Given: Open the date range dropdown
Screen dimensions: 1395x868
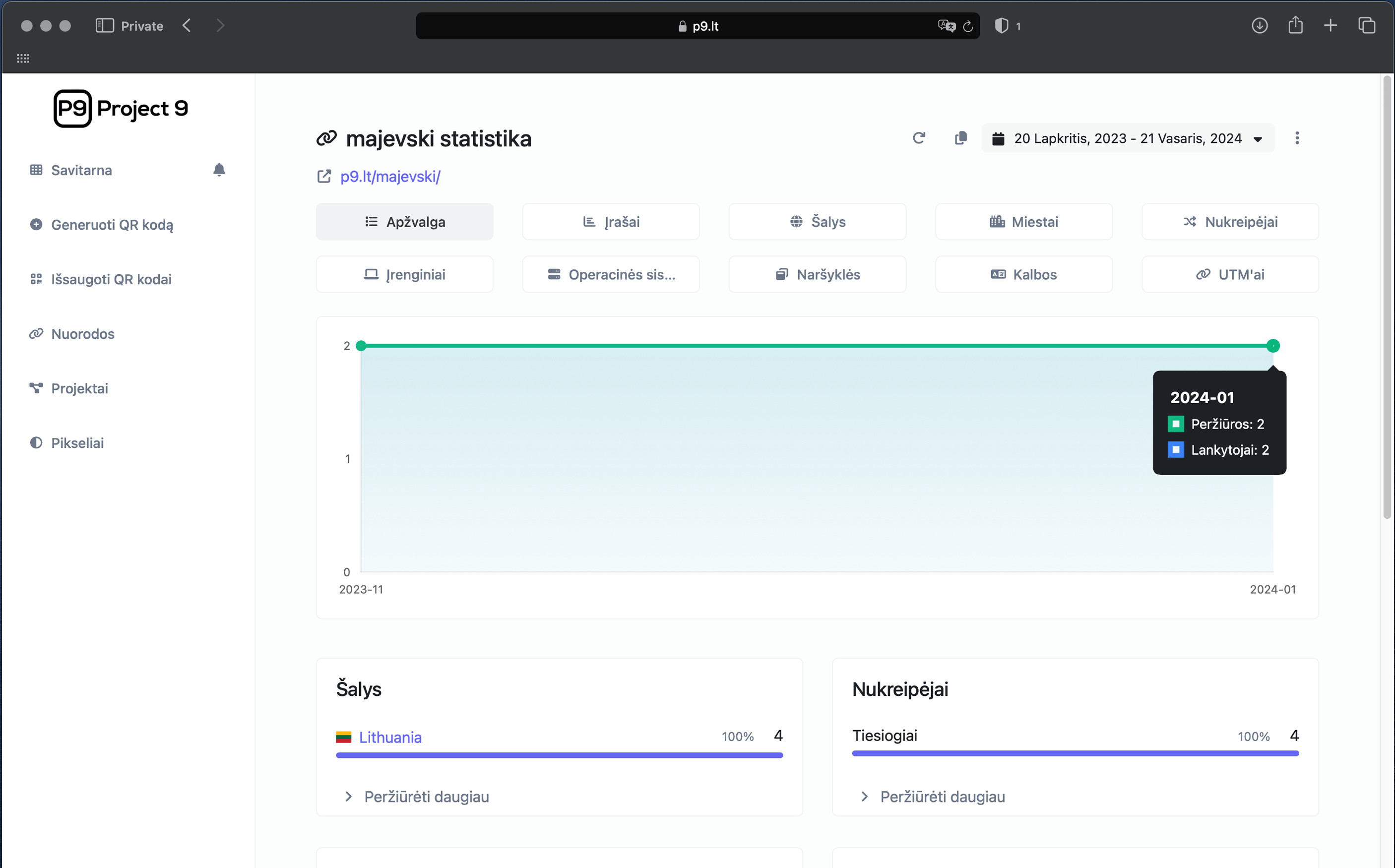Looking at the screenshot, I should [x=1128, y=138].
